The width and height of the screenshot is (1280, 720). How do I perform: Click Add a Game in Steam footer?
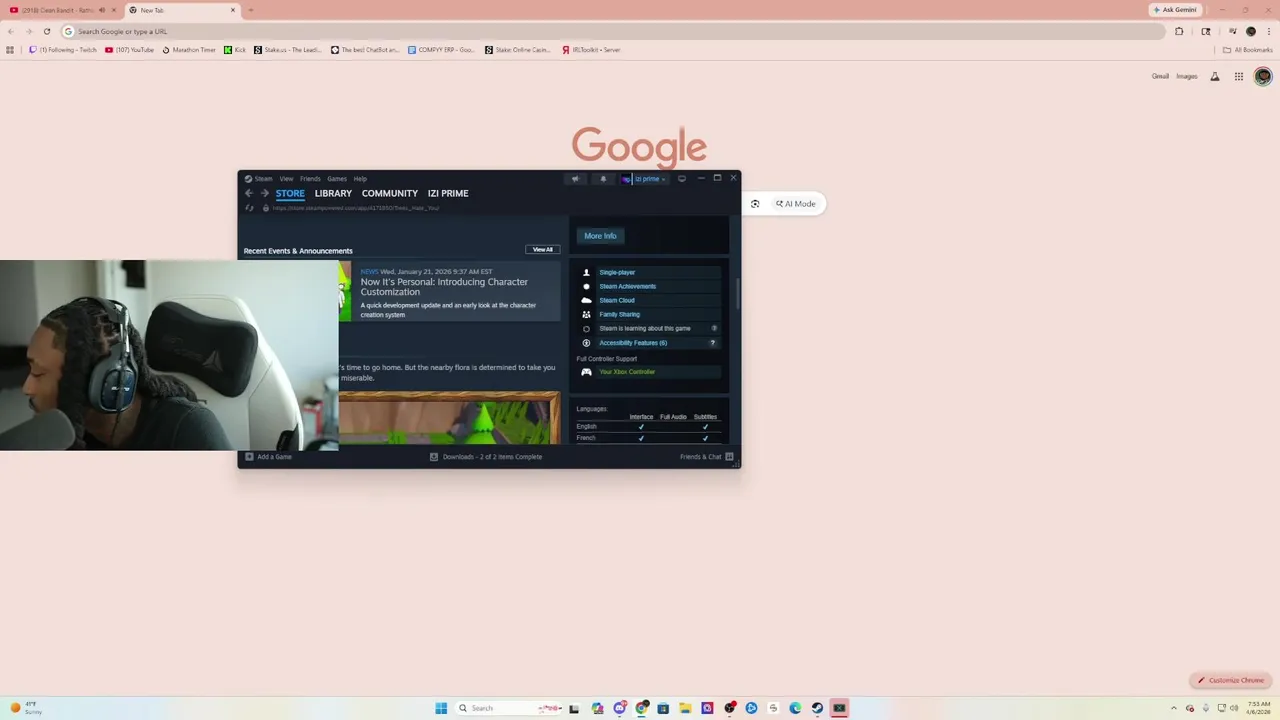(x=269, y=457)
